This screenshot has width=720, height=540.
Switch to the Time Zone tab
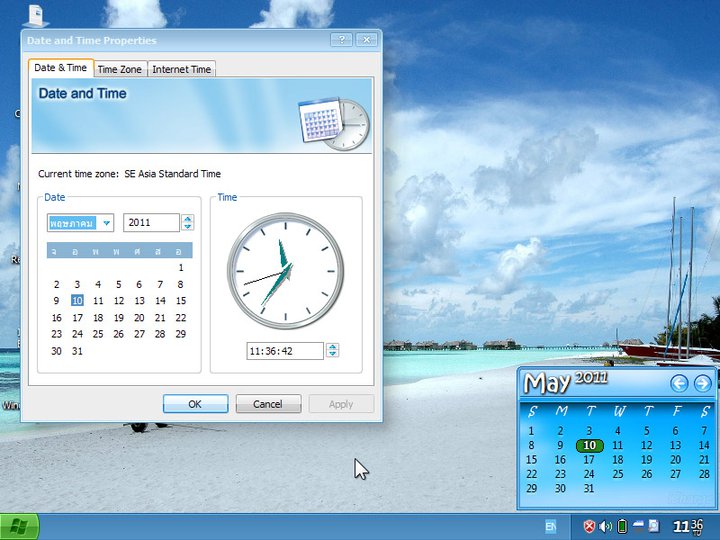click(x=119, y=69)
